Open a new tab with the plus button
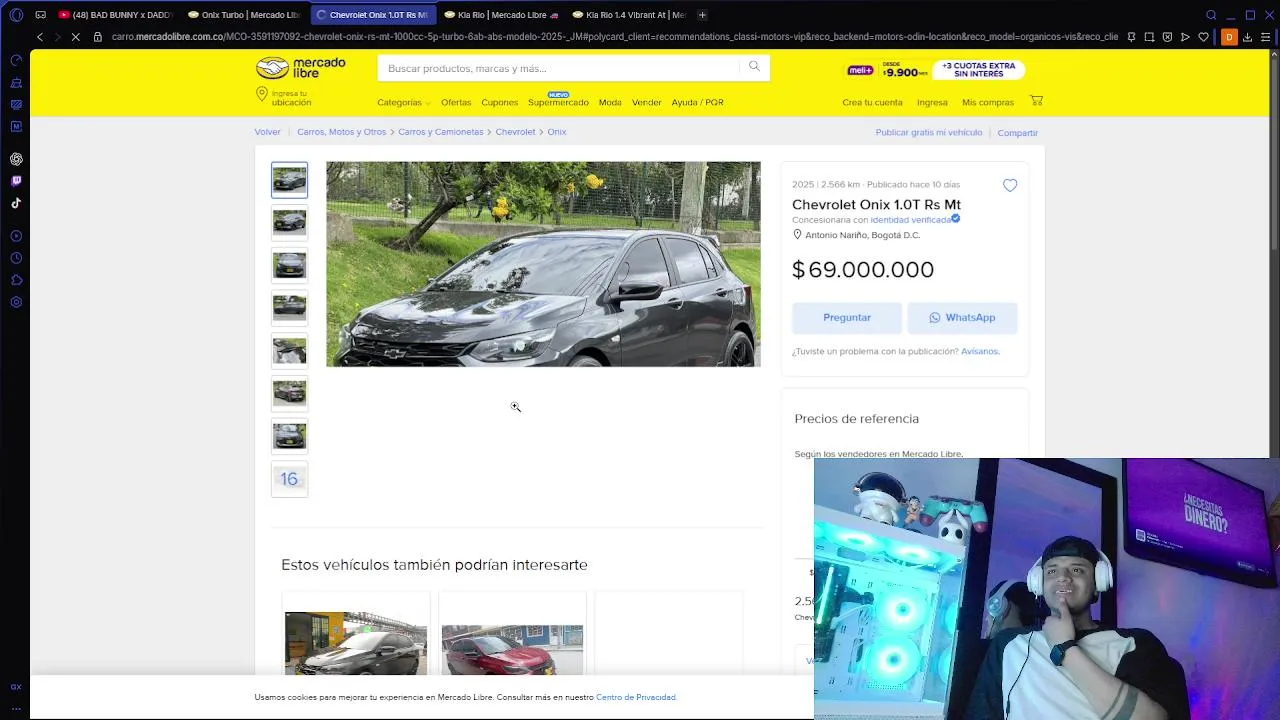1280x720 pixels. [x=702, y=15]
